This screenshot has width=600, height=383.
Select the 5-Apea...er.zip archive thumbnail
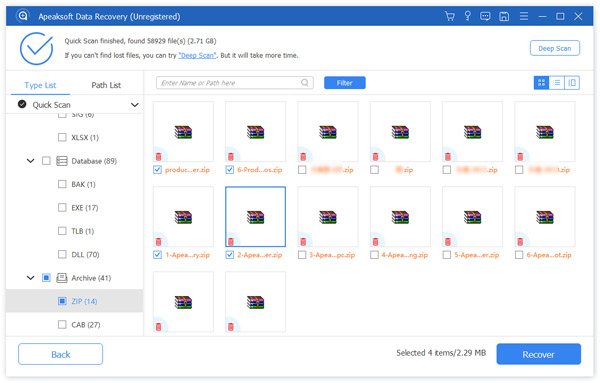[x=472, y=217]
